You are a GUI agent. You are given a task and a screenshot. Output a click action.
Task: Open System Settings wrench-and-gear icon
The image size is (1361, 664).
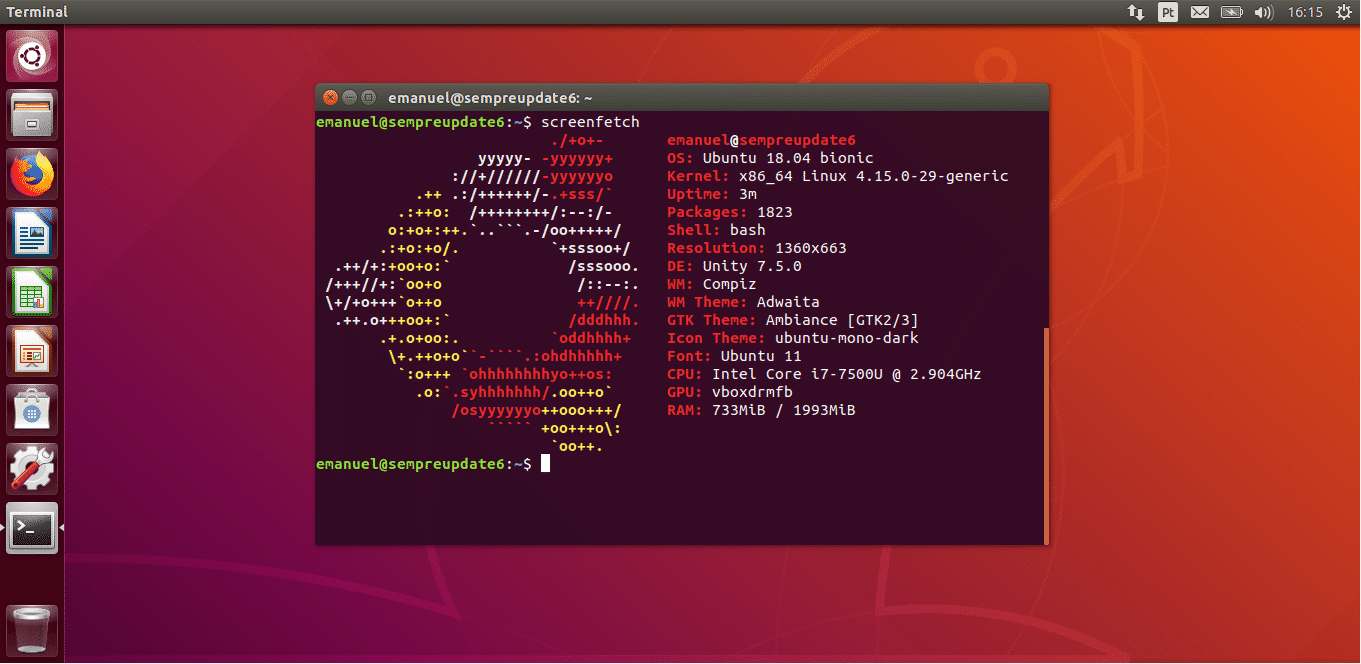pos(32,469)
